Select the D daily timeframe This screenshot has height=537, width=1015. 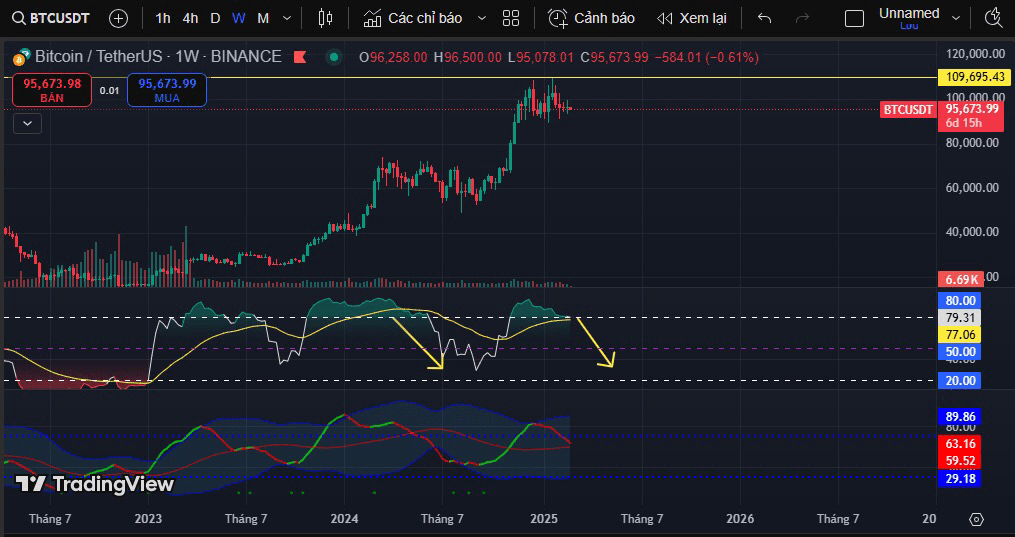coord(215,18)
